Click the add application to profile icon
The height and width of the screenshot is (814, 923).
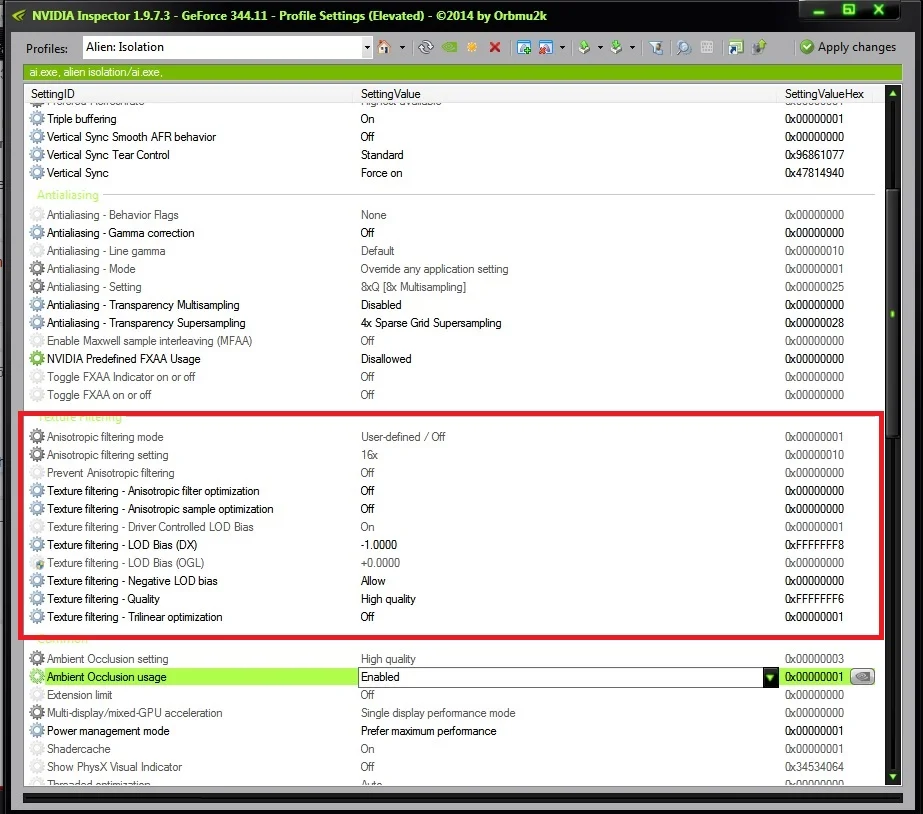[x=524, y=47]
